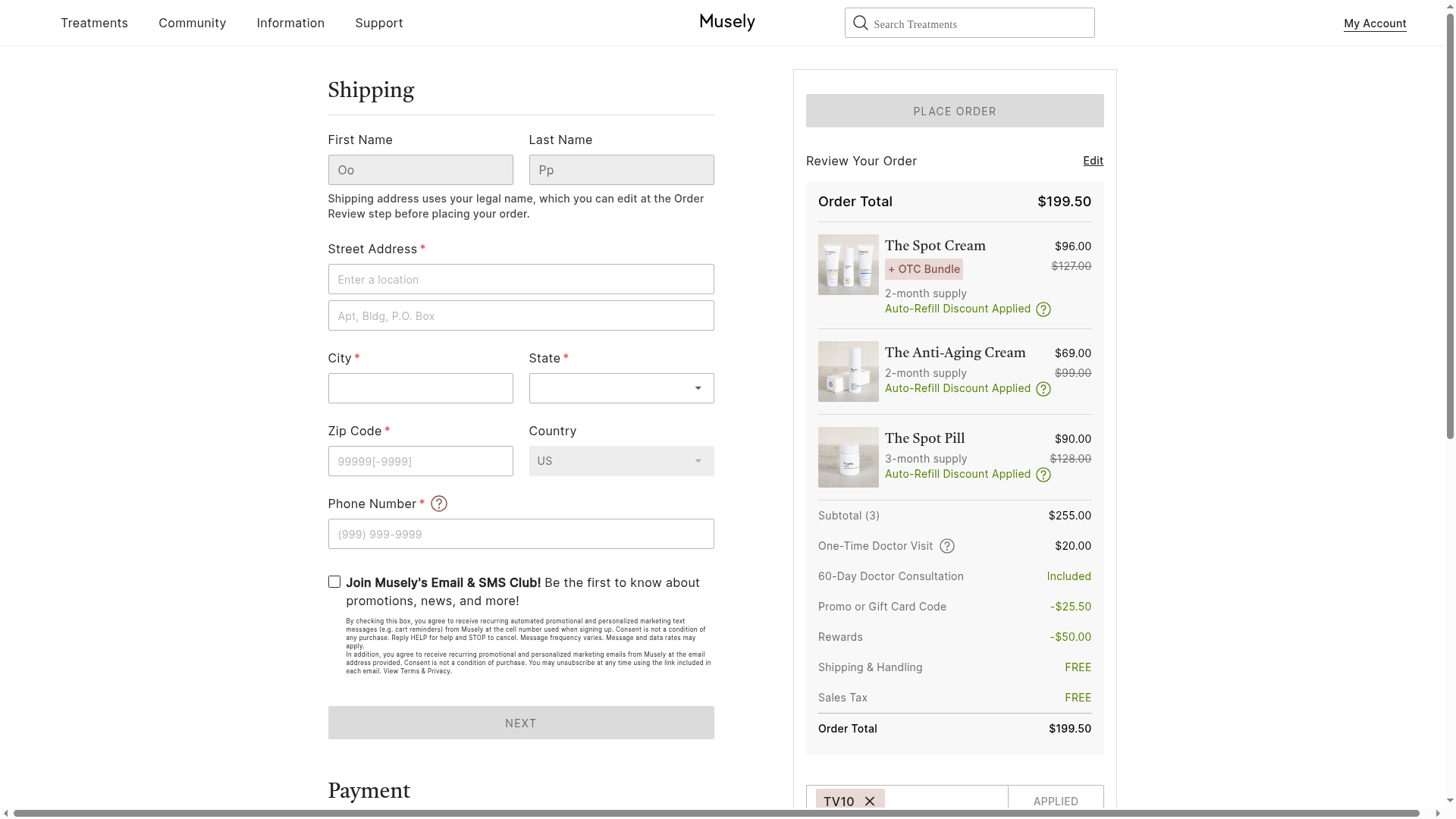Image resolution: width=1456 pixels, height=819 pixels.
Task: Click One-Time Doctor Visit help icon
Action: point(947,546)
